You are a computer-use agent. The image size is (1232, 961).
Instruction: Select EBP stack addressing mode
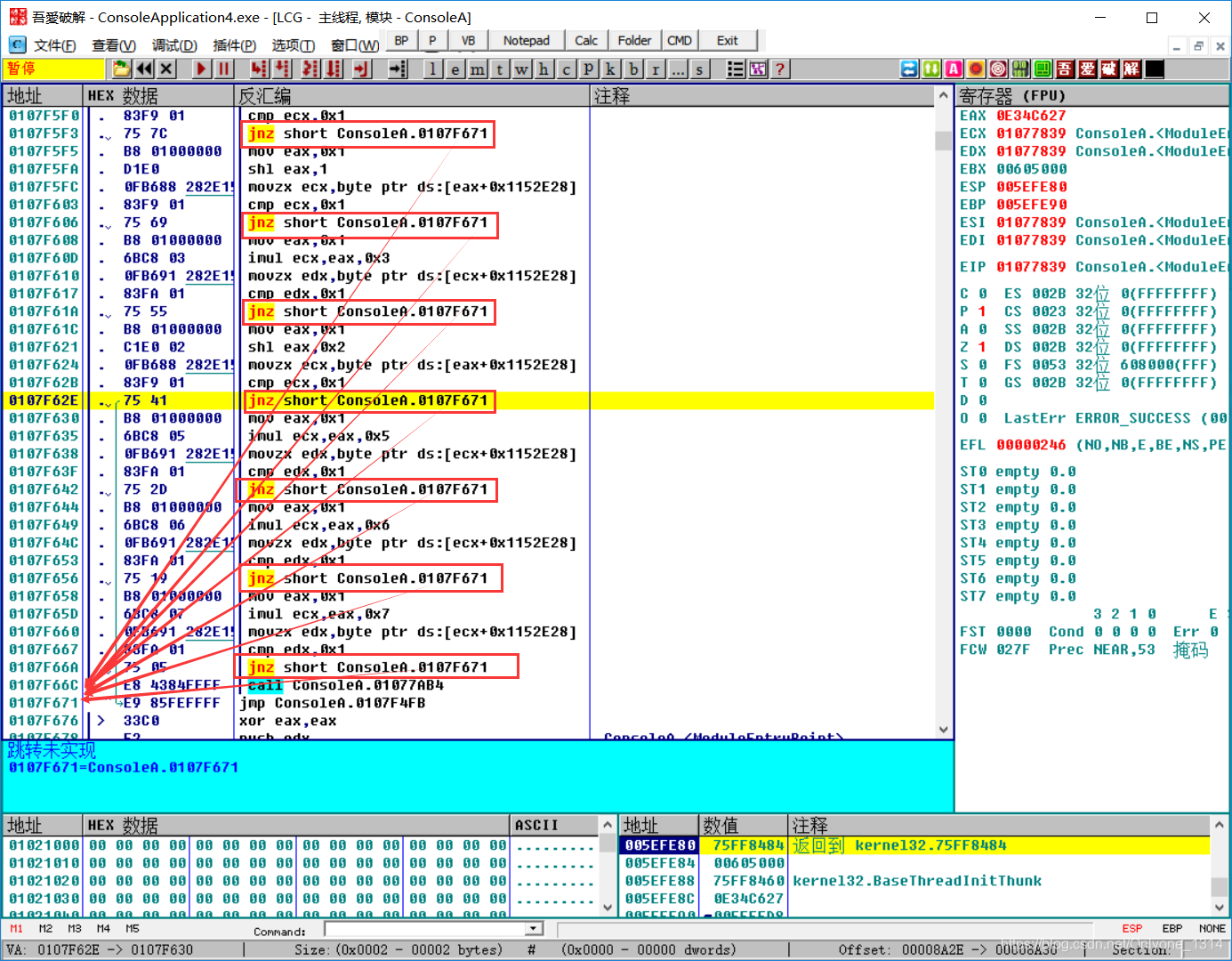point(1172,929)
